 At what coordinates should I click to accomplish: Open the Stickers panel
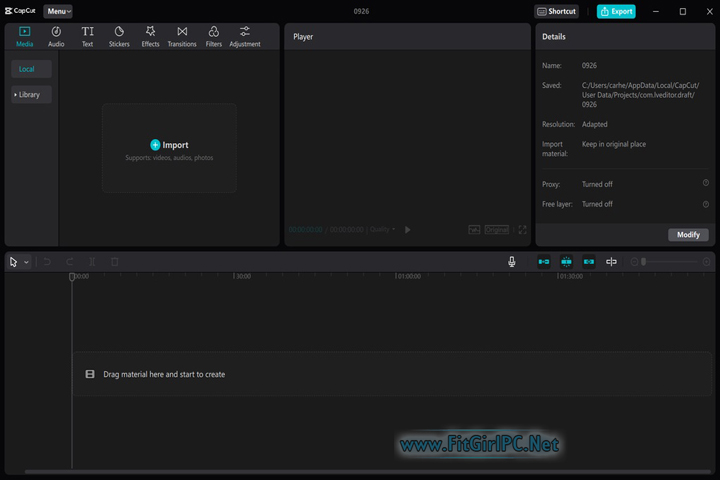tap(119, 37)
